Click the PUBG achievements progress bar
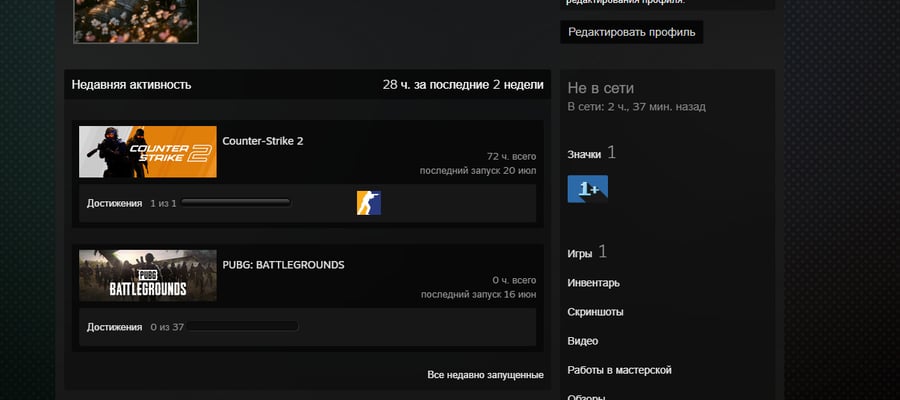The height and width of the screenshot is (400, 900). 243,327
